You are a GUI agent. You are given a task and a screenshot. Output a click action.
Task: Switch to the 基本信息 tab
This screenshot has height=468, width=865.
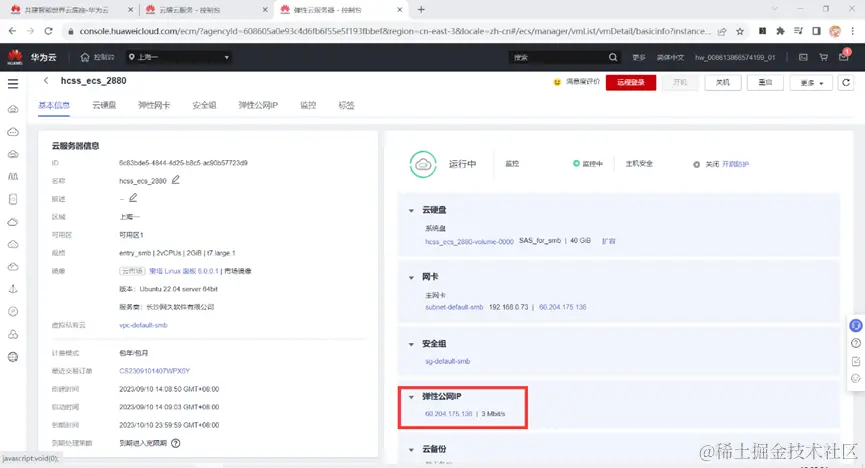point(54,105)
